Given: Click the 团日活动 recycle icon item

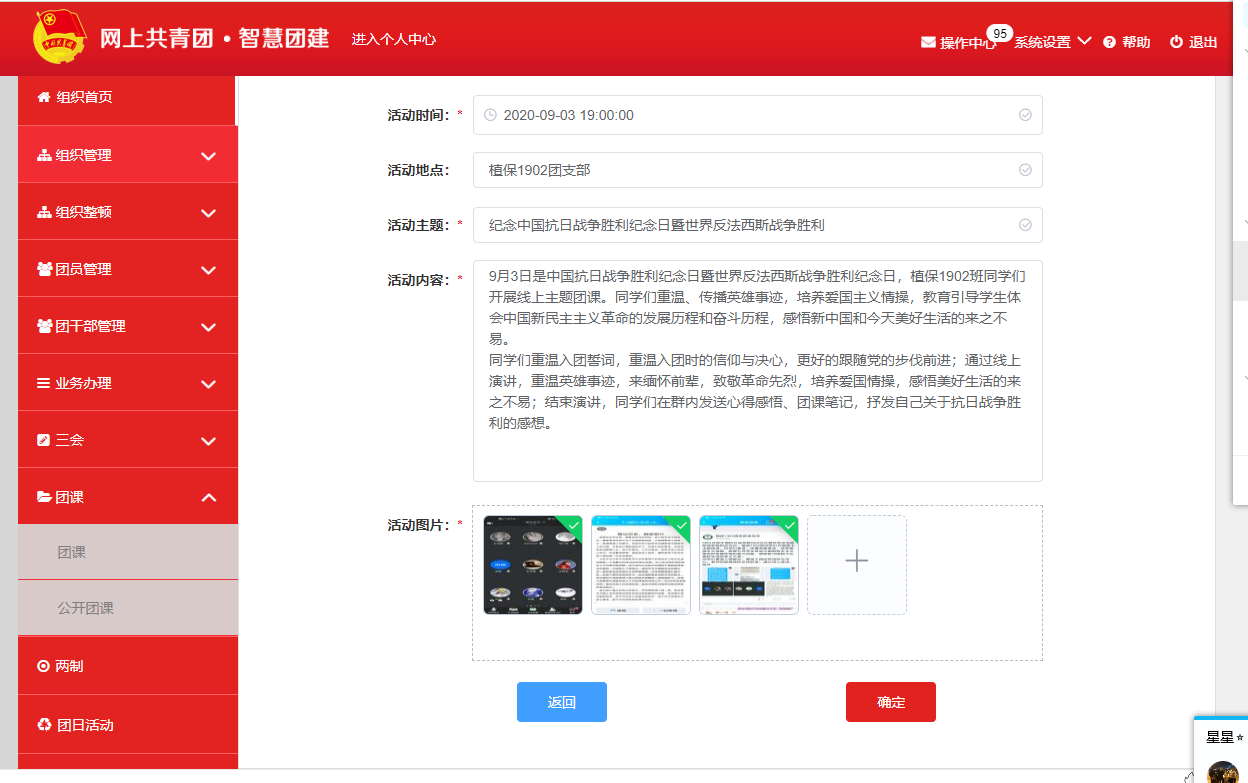Looking at the screenshot, I should [x=44, y=725].
